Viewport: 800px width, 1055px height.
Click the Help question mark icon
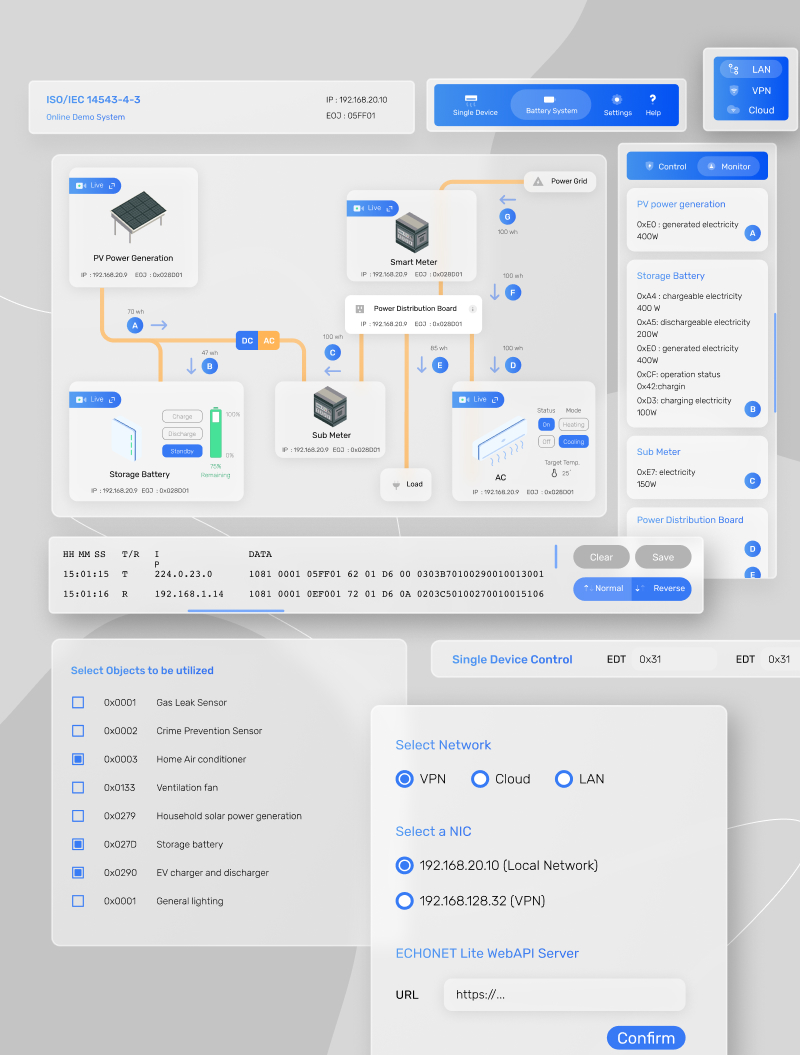pos(653,99)
